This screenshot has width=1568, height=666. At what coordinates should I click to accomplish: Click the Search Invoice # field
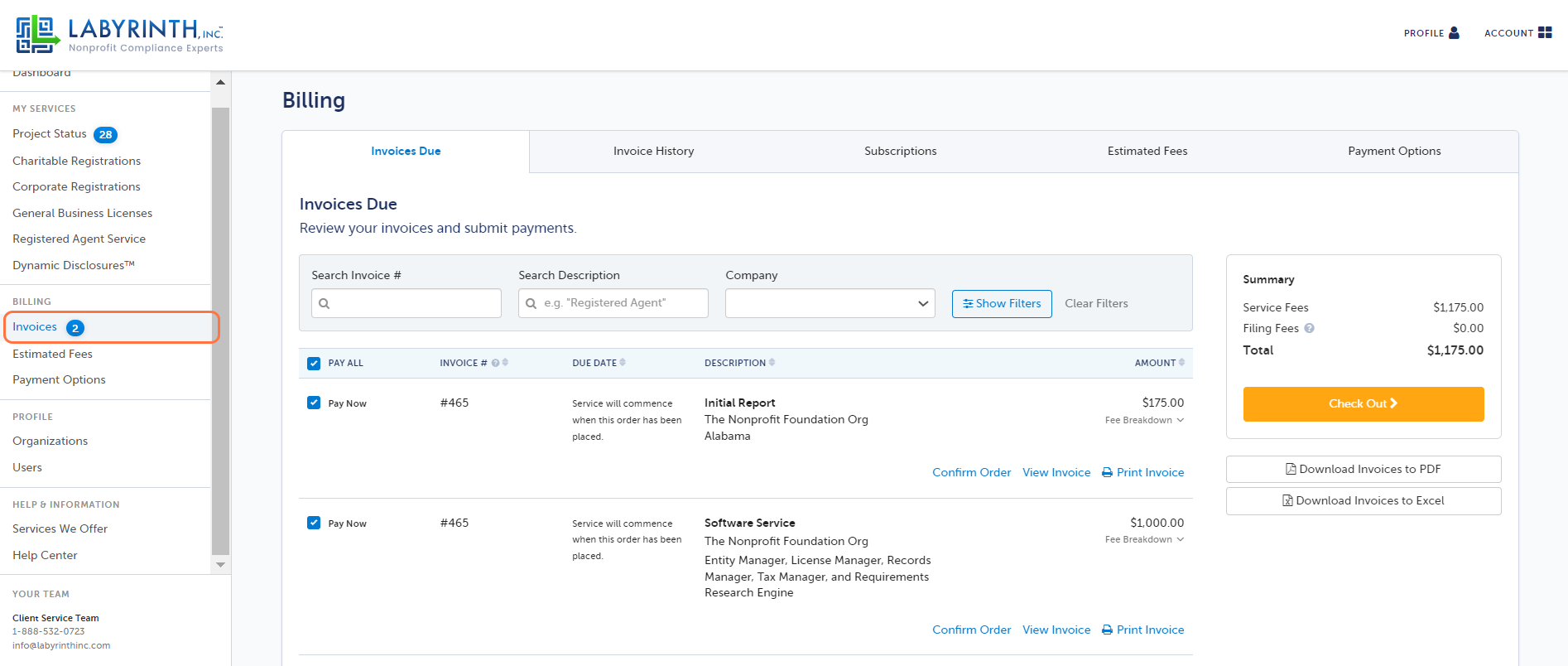[x=406, y=303]
